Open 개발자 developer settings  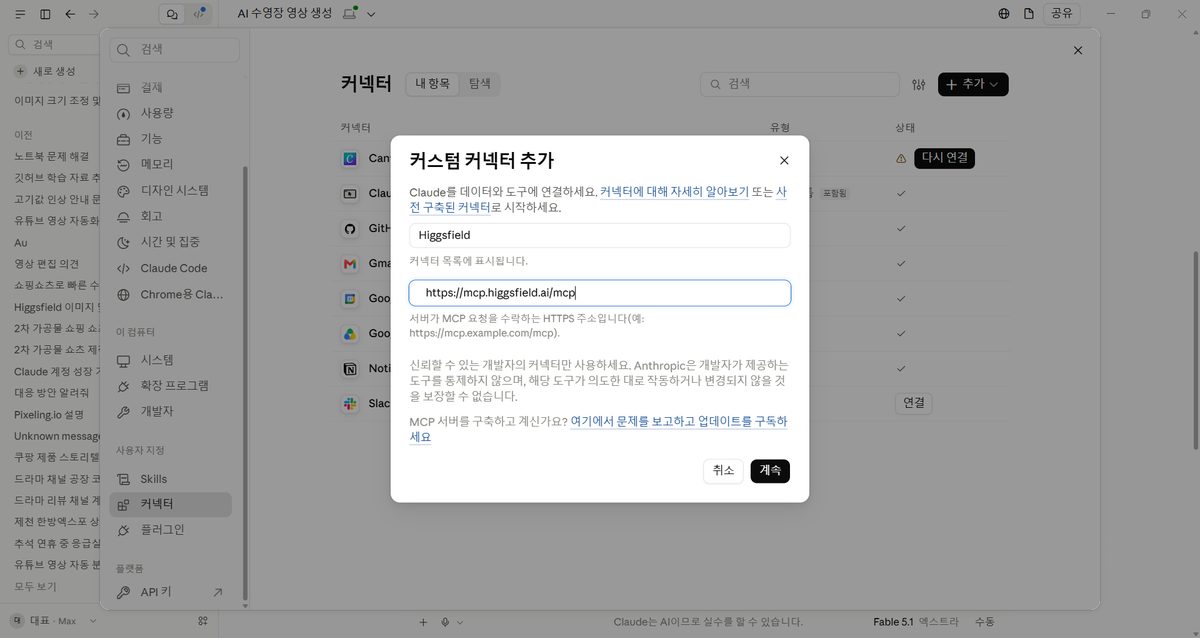[x=170, y=411]
